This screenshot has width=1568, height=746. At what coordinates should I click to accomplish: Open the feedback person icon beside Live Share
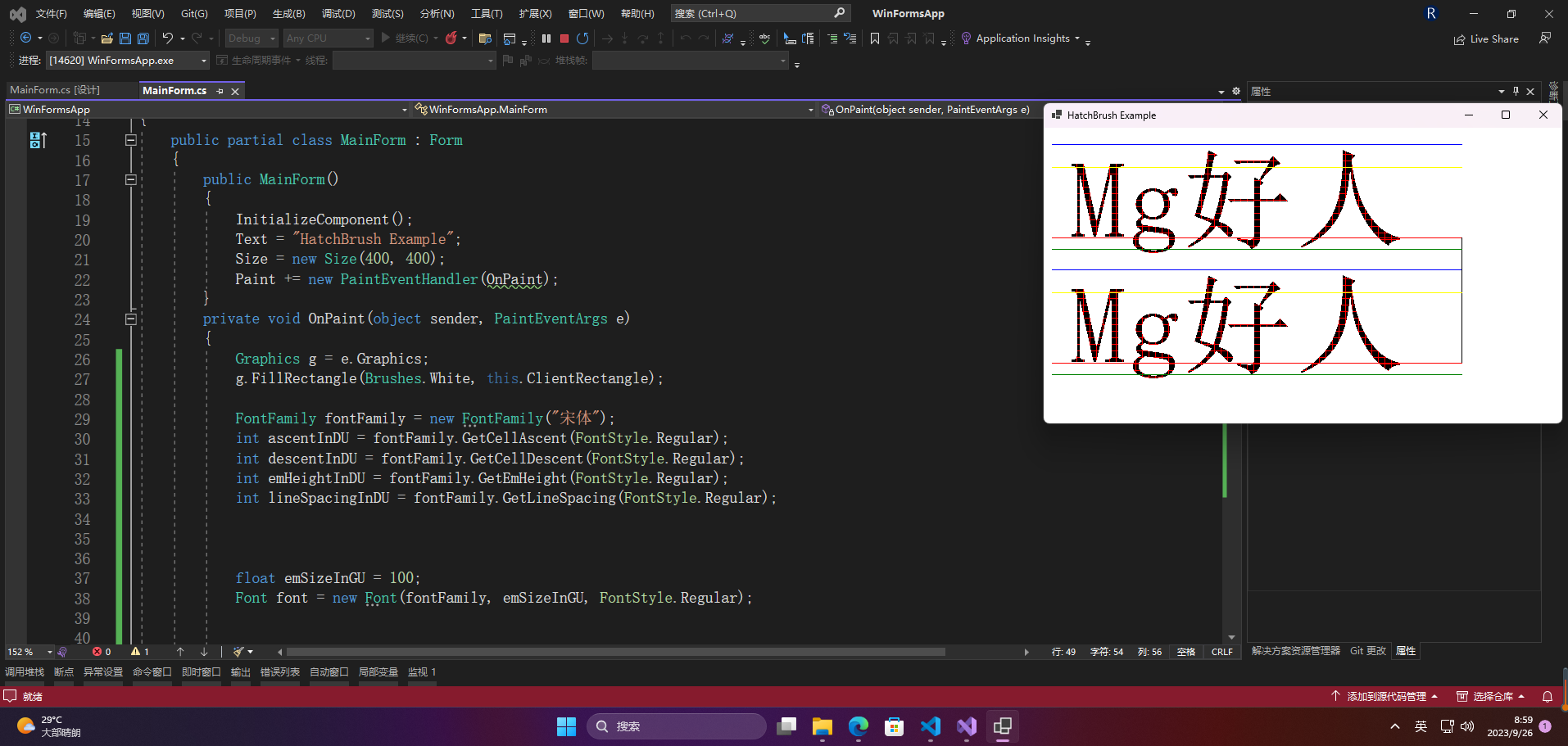[1545, 38]
